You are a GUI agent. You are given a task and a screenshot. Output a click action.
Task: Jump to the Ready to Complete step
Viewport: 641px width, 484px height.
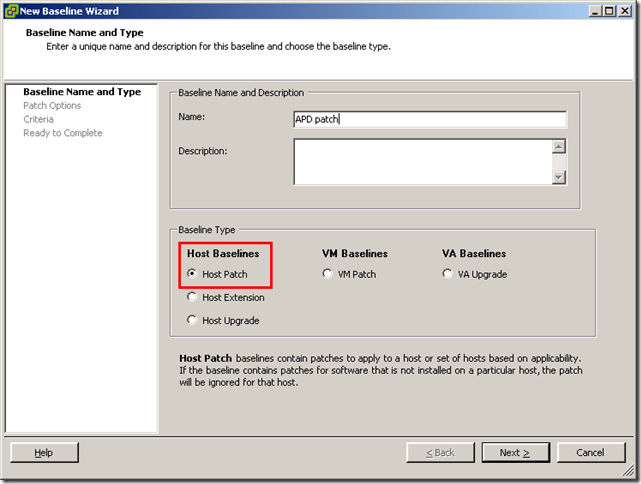coord(62,133)
